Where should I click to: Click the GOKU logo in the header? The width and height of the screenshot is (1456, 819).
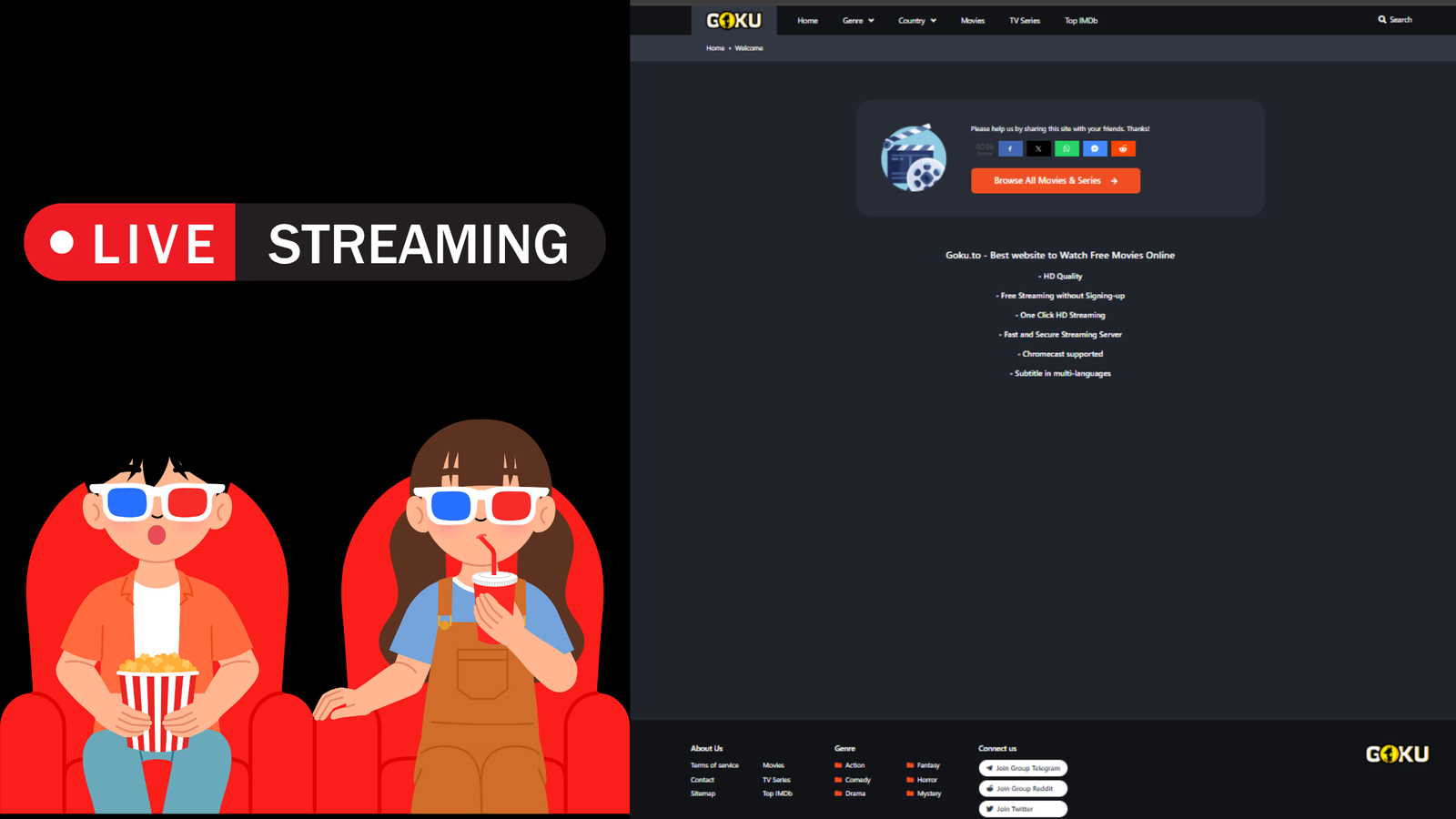733,20
